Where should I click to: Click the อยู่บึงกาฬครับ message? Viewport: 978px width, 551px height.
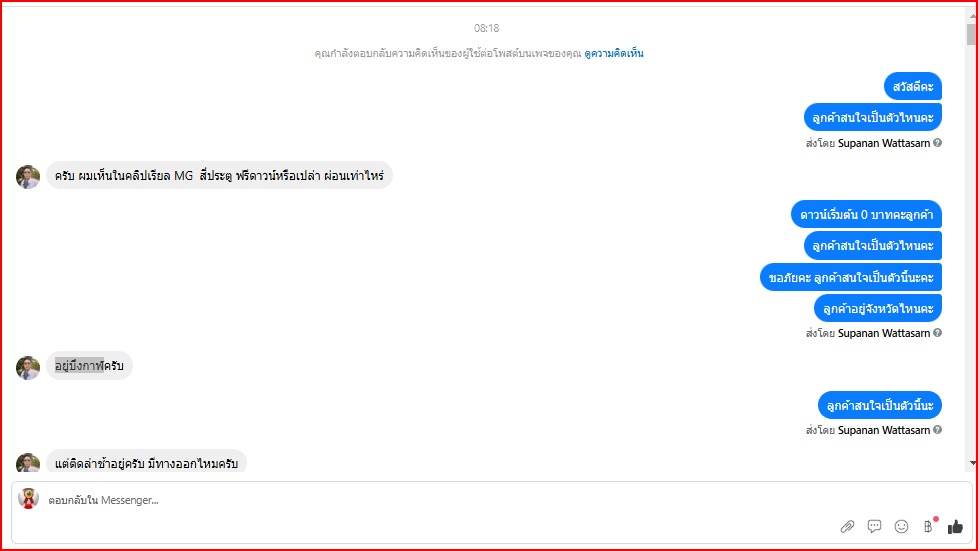[89, 366]
